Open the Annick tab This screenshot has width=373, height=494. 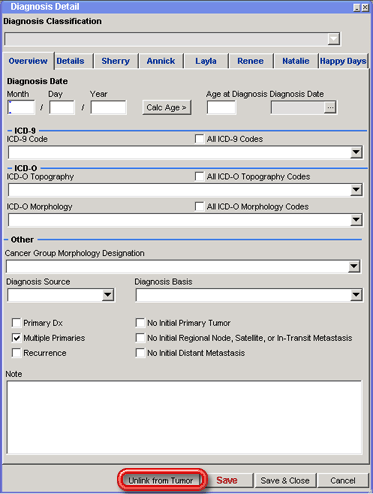click(161, 61)
